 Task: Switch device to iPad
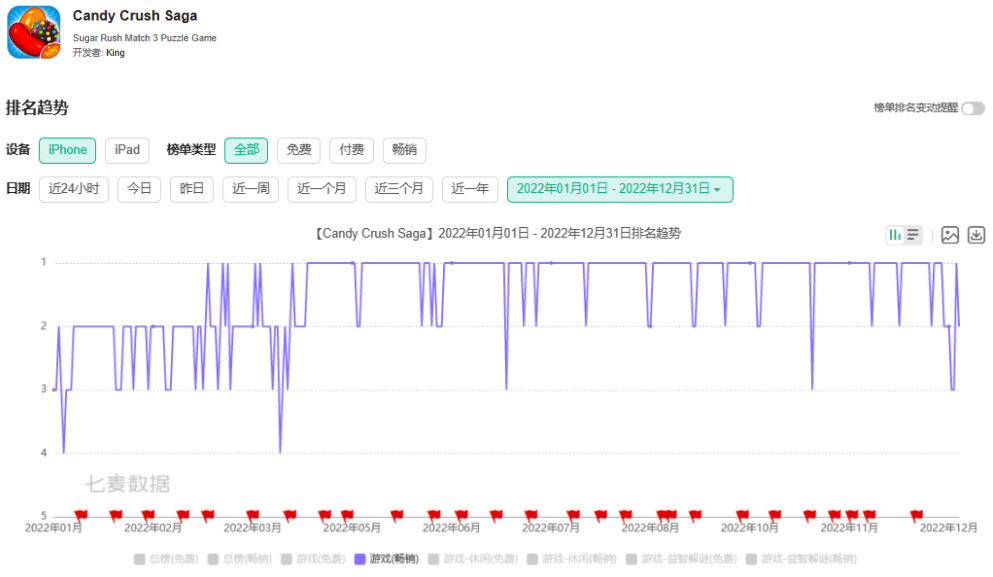point(127,150)
